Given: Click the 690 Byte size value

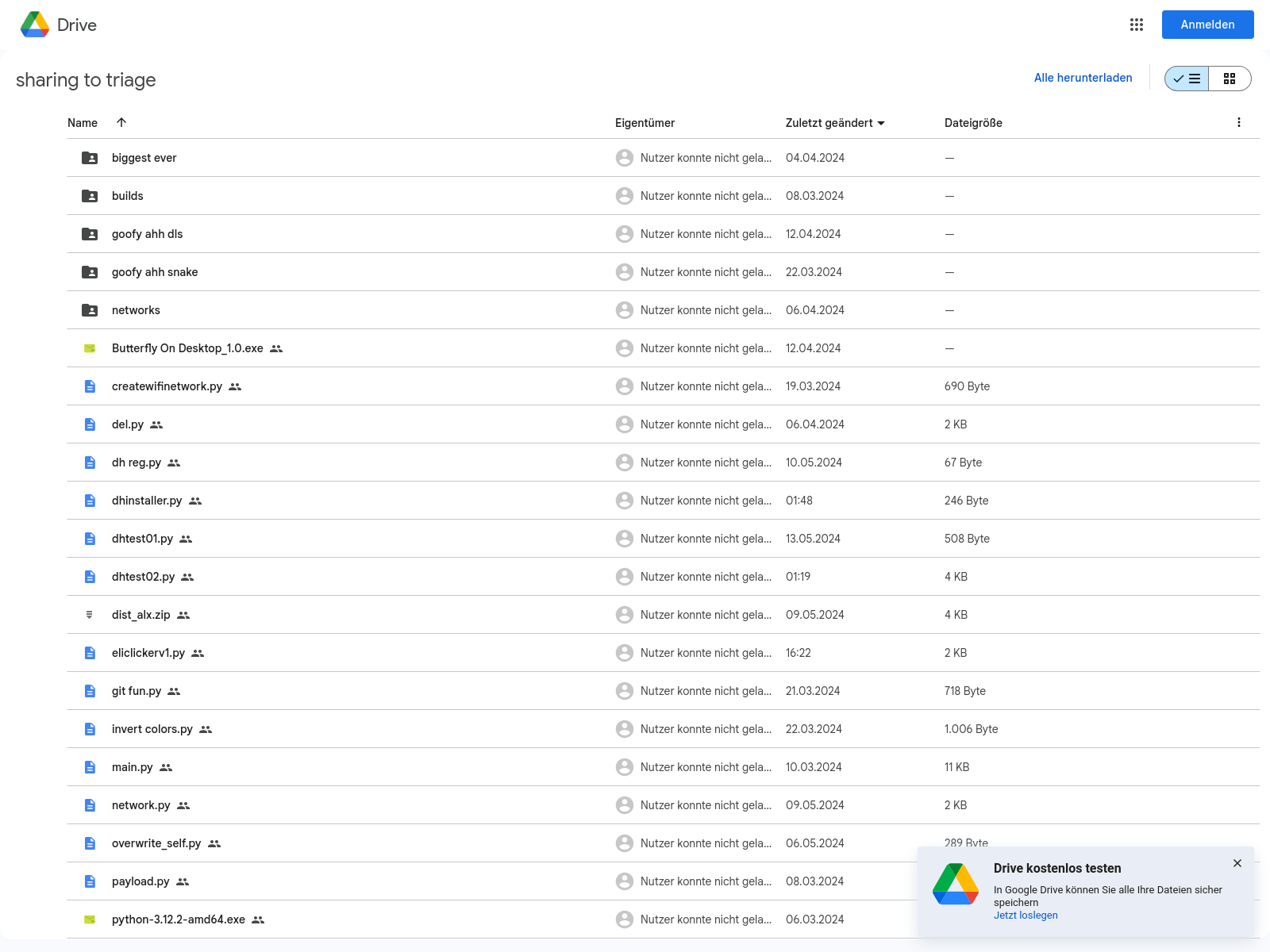Looking at the screenshot, I should click(967, 386).
